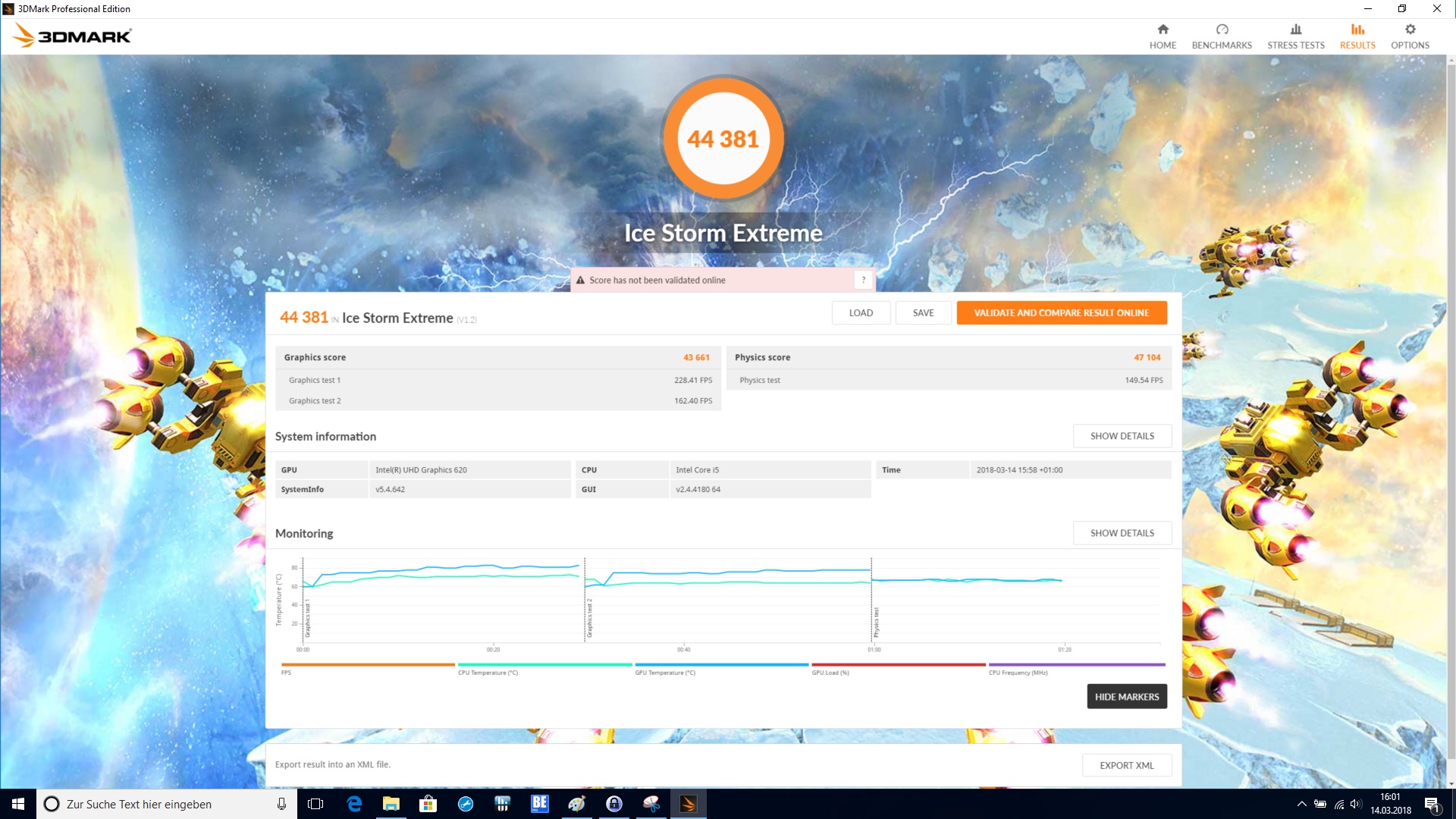This screenshot has height=819, width=1456.
Task: Click the score warning triangle icon
Action: [580, 280]
